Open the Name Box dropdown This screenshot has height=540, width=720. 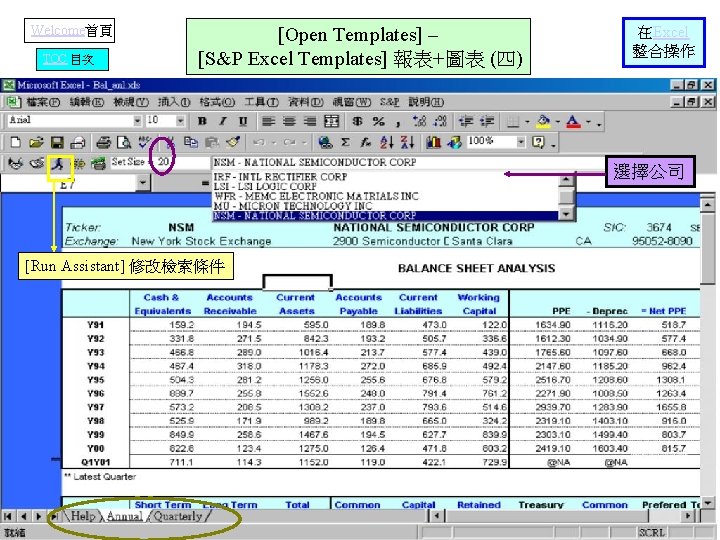[x=143, y=183]
